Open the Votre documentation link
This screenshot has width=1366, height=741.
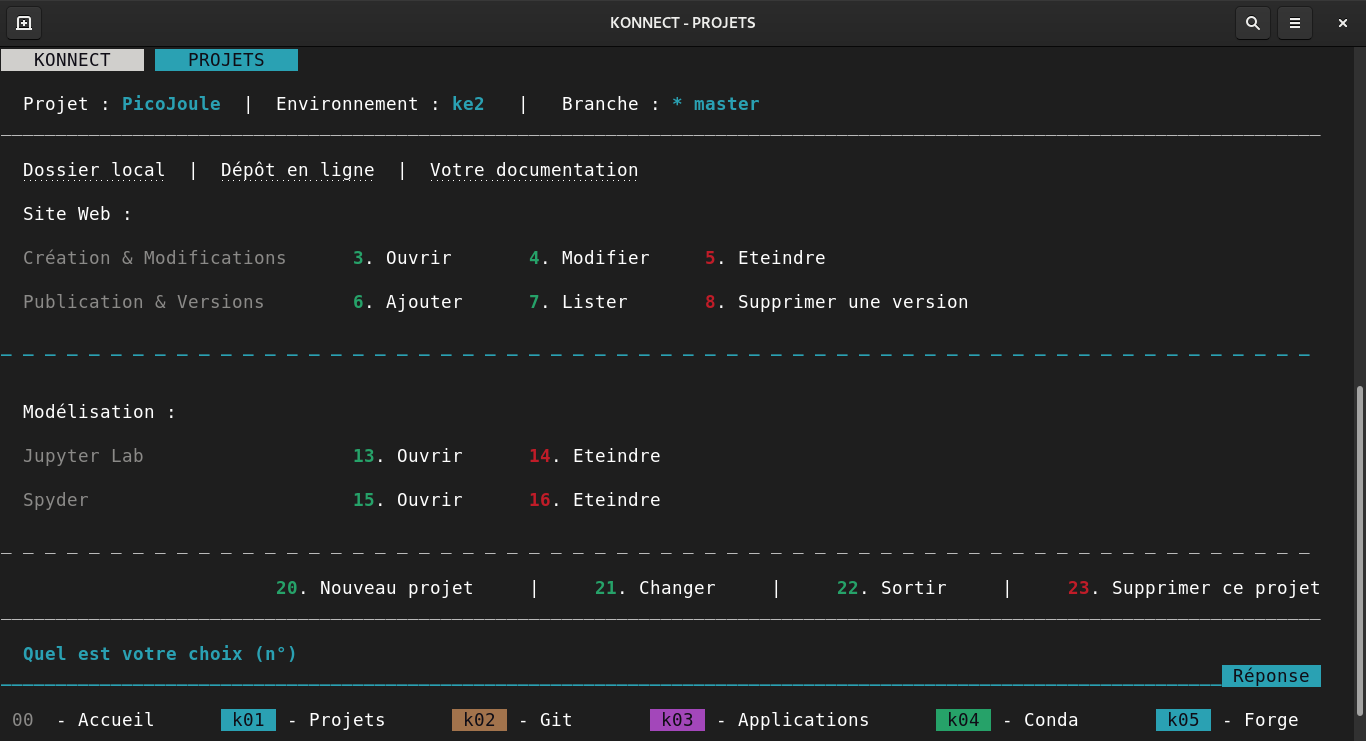click(x=534, y=170)
